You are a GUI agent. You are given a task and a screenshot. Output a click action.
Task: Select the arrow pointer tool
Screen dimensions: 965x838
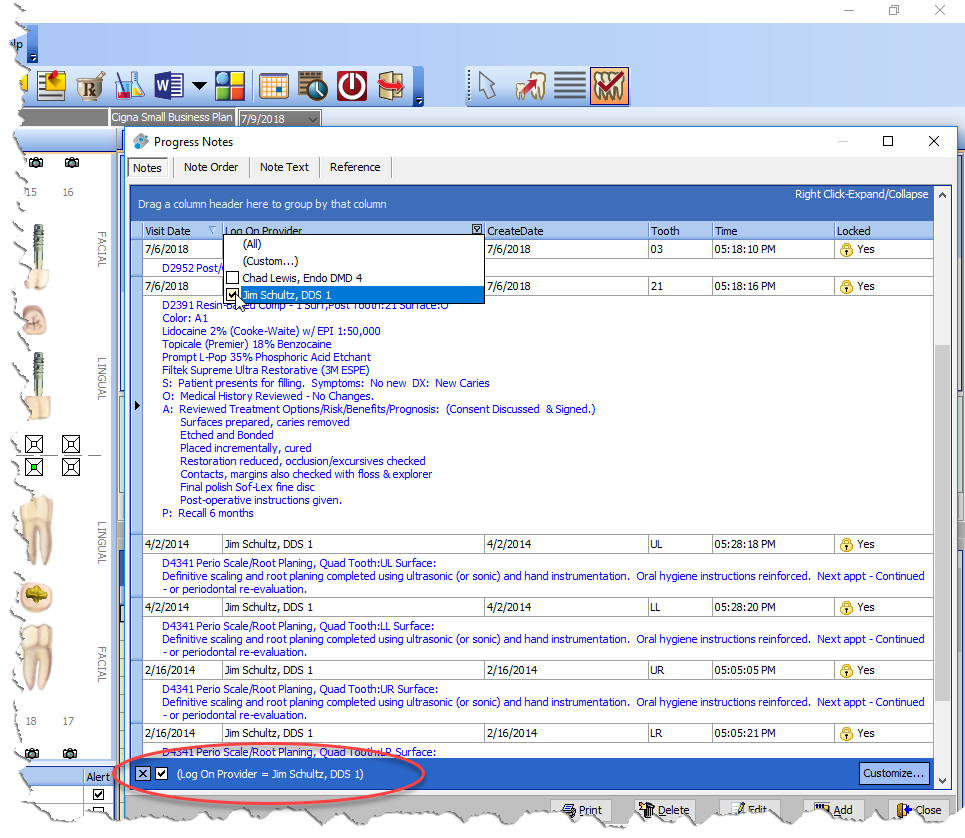point(486,86)
